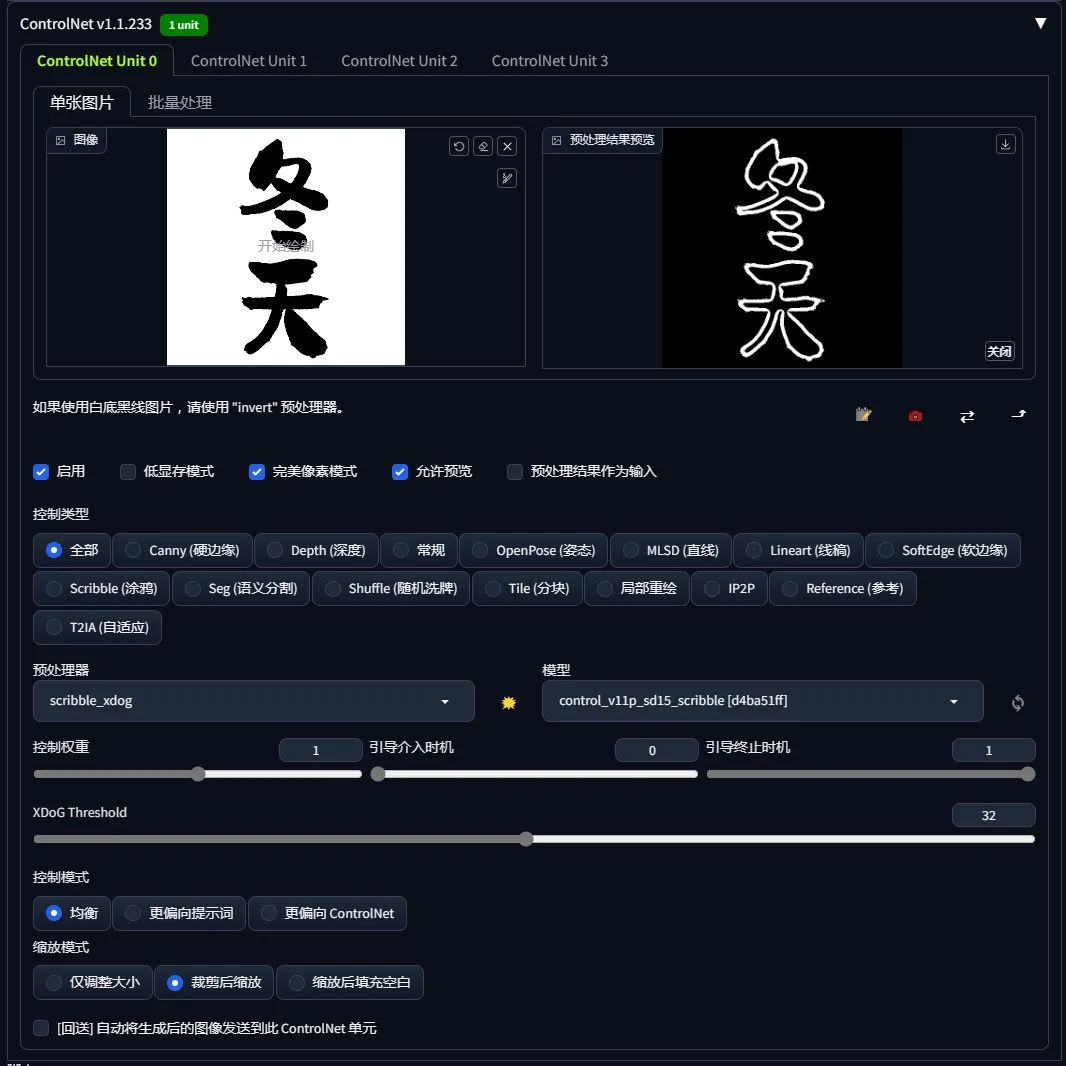Select Canny (硬边缘) control type
The width and height of the screenshot is (1066, 1066).
pyautogui.click(x=182, y=551)
